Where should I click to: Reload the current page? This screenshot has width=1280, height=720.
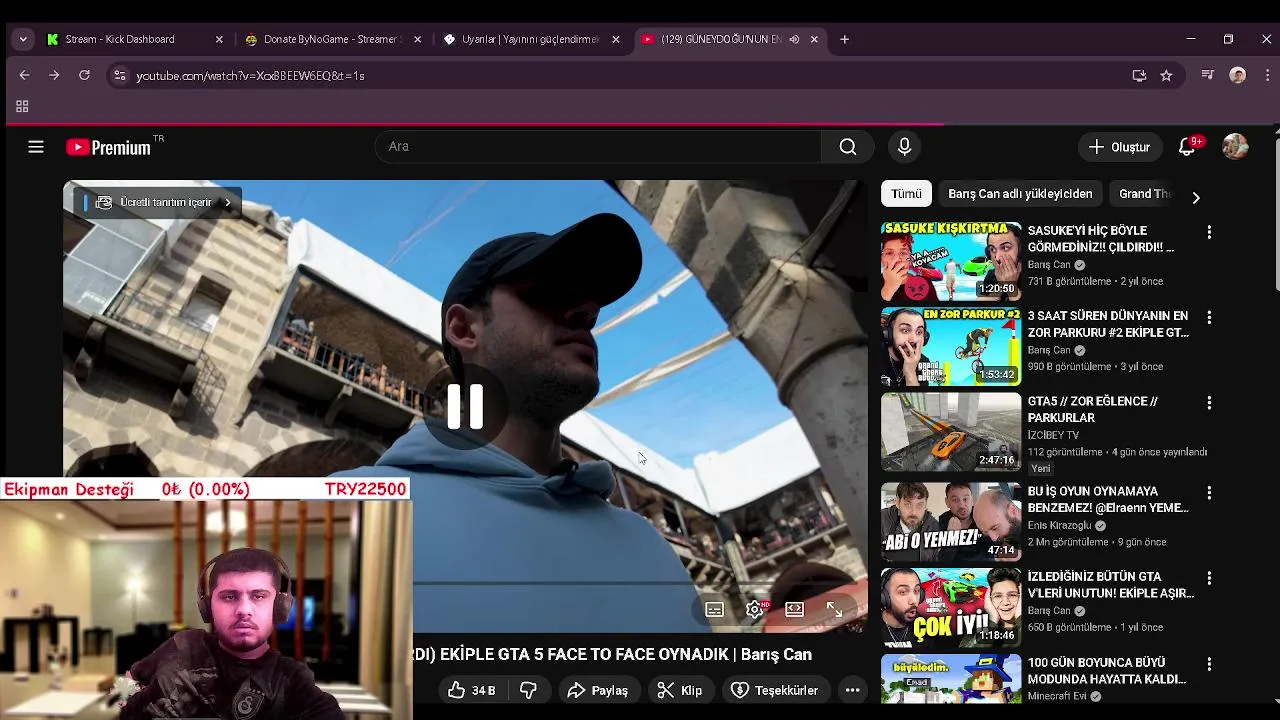84,75
